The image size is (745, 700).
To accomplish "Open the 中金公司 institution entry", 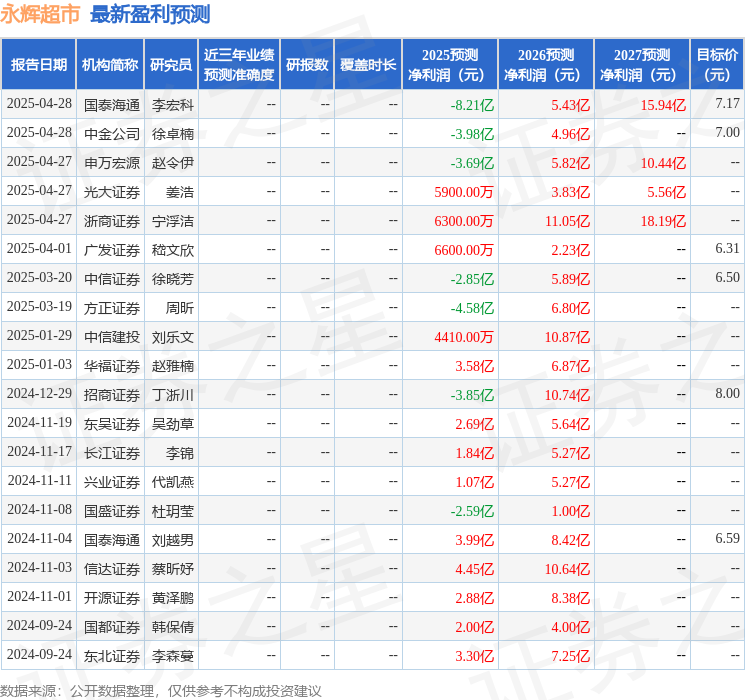I will (x=112, y=133).
